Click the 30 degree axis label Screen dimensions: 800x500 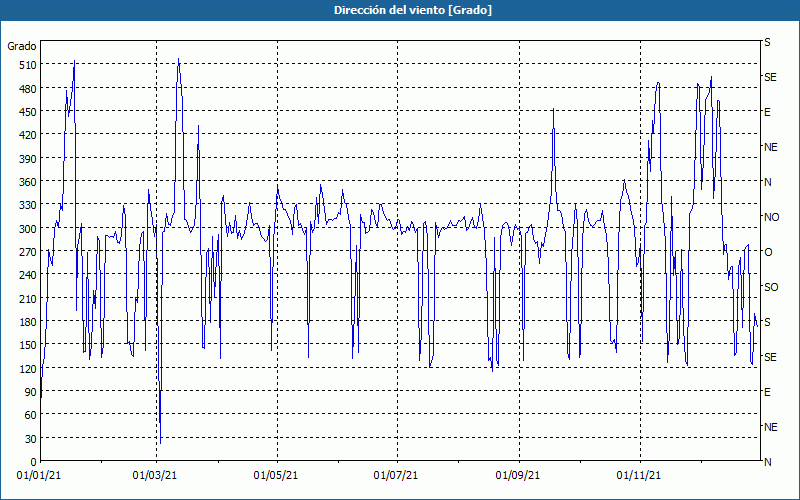point(31,439)
